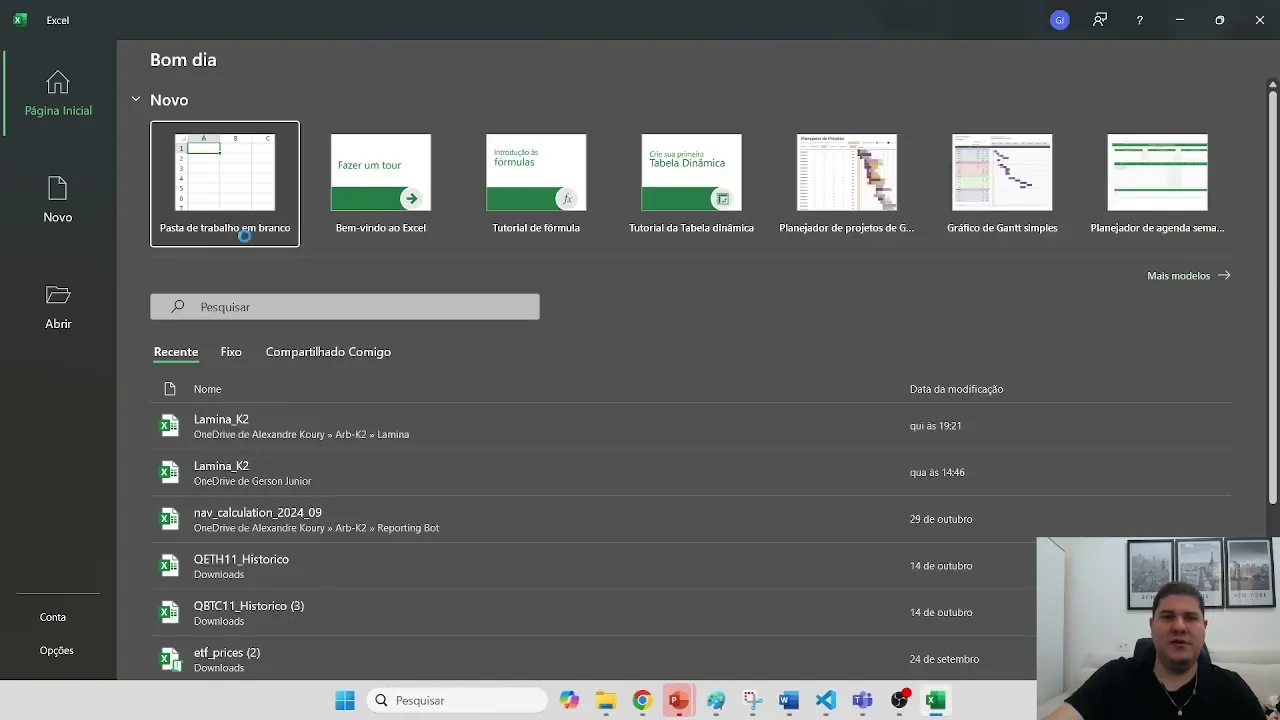Click the file type icon column header
The width and height of the screenshot is (1280, 720).
click(170, 389)
